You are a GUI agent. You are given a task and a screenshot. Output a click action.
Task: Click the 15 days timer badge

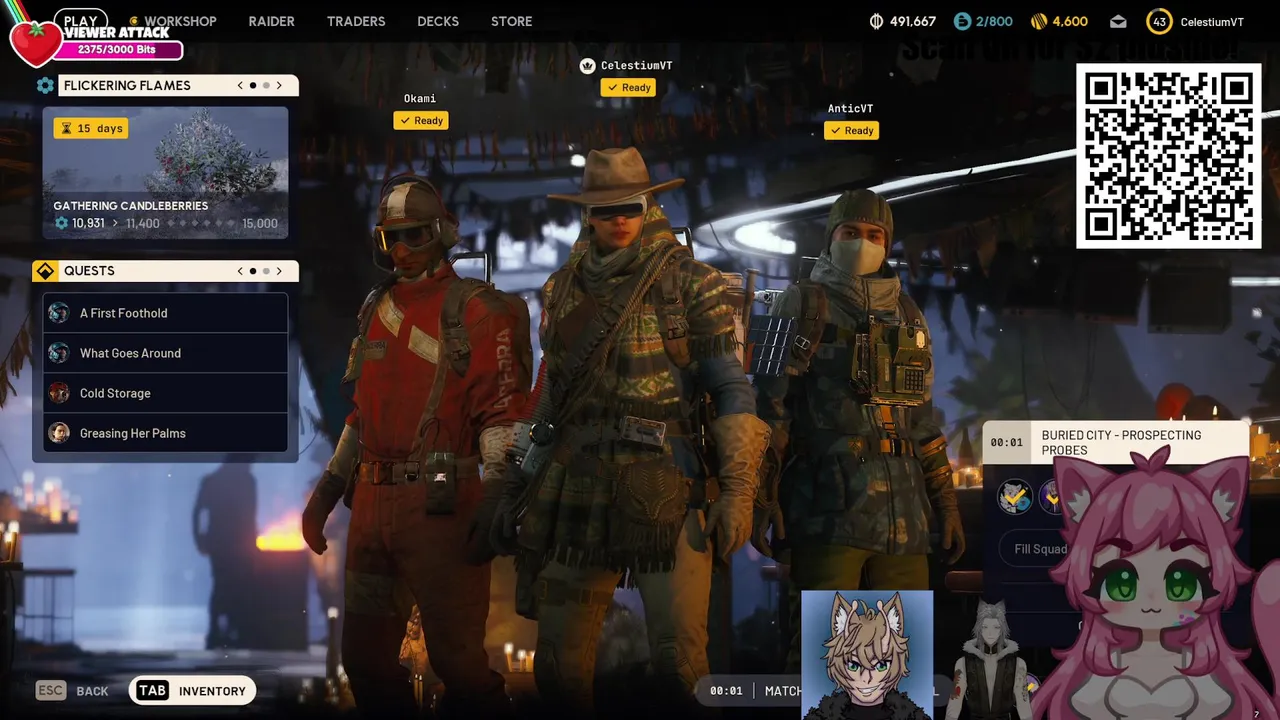click(x=91, y=128)
